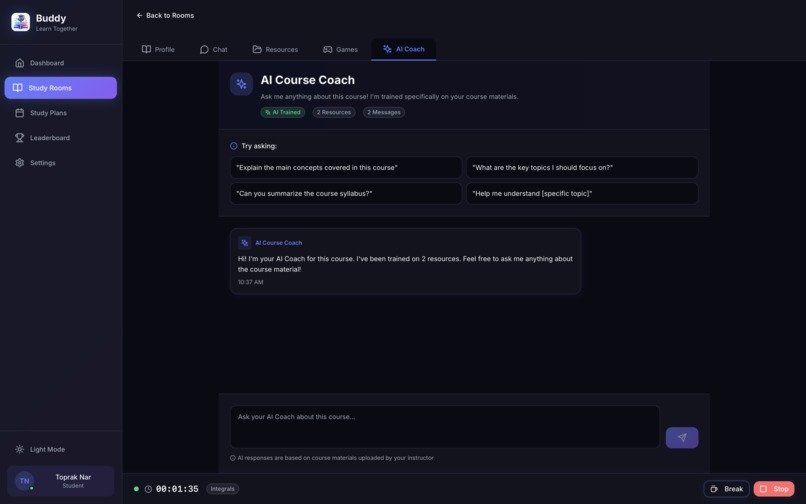The width and height of the screenshot is (806, 504).
Task: Stop the study session timer
Action: click(x=774, y=489)
